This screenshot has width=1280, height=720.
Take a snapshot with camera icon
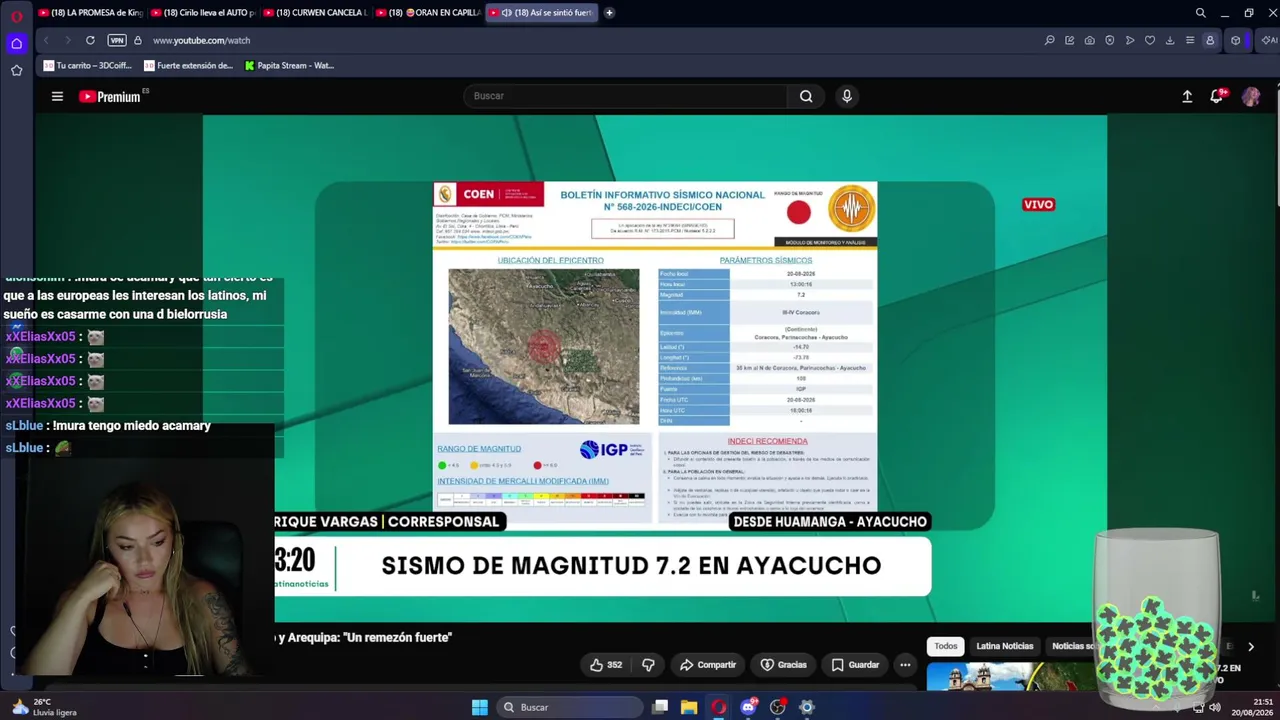[x=1089, y=40]
